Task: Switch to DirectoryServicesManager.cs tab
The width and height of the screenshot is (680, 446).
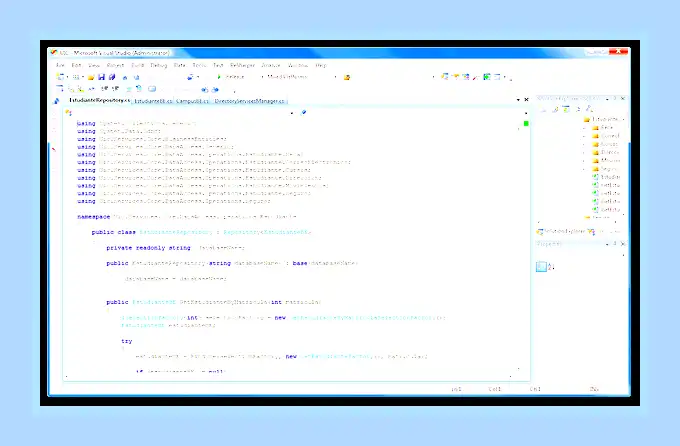Action: pos(250,101)
